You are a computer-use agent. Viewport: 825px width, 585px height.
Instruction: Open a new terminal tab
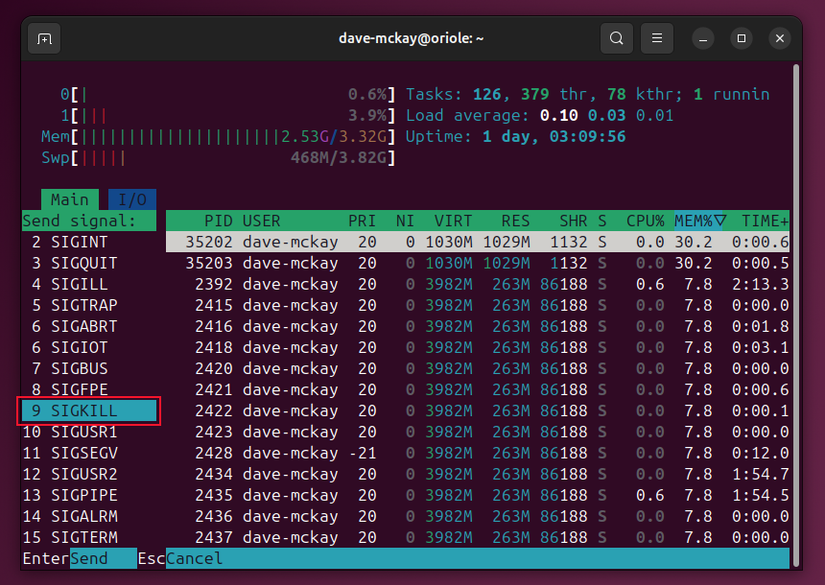click(42, 38)
